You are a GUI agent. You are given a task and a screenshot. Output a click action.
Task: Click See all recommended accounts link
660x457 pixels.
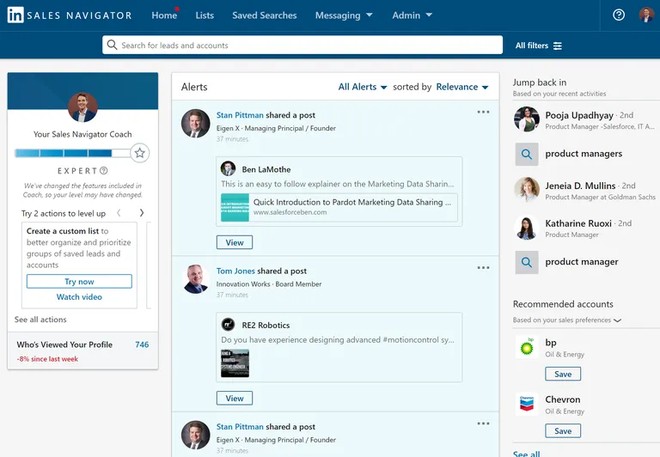[526, 453]
